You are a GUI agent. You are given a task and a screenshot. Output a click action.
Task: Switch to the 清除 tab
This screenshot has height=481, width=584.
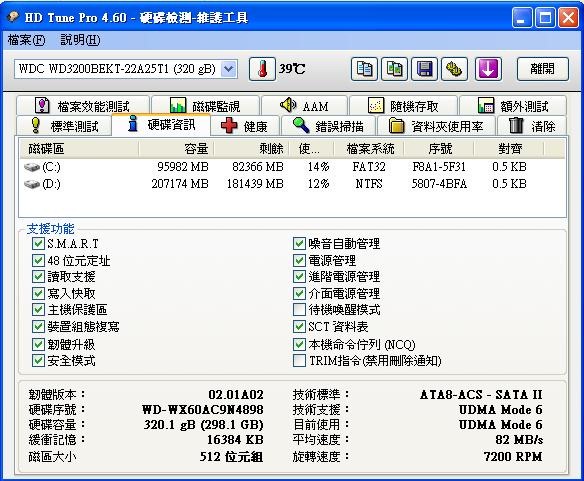532,126
